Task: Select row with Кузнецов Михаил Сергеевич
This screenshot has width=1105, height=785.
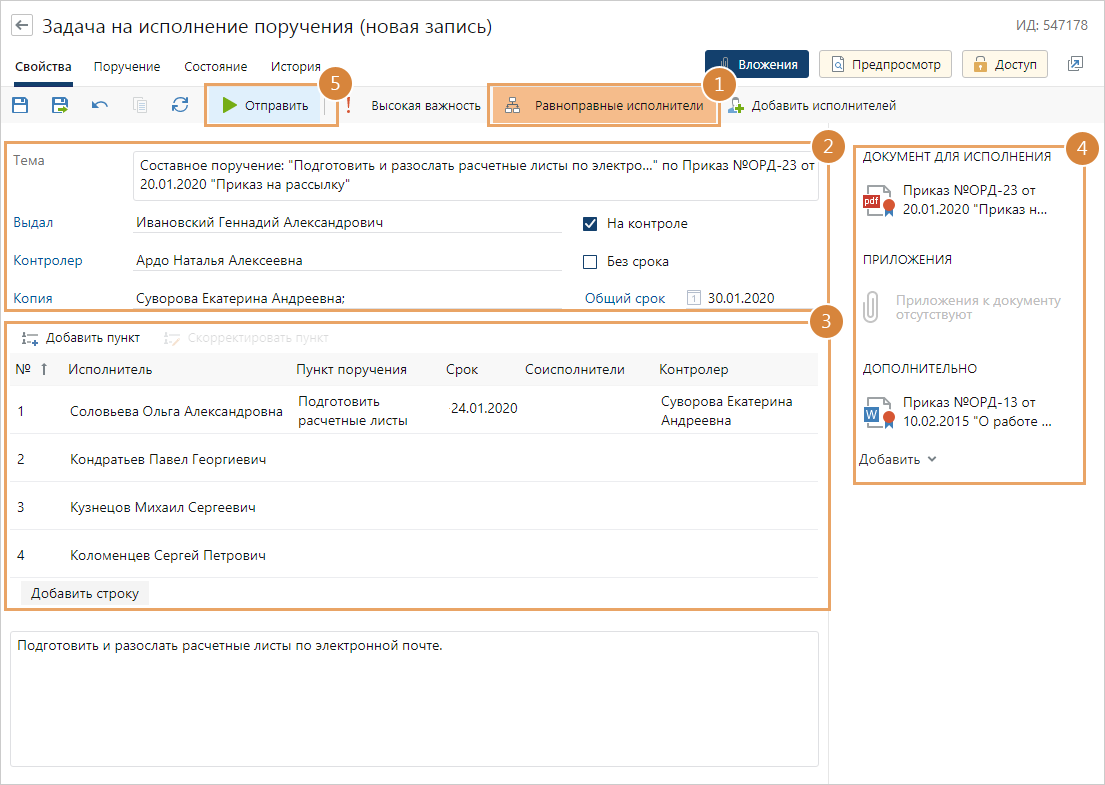Action: [163, 507]
